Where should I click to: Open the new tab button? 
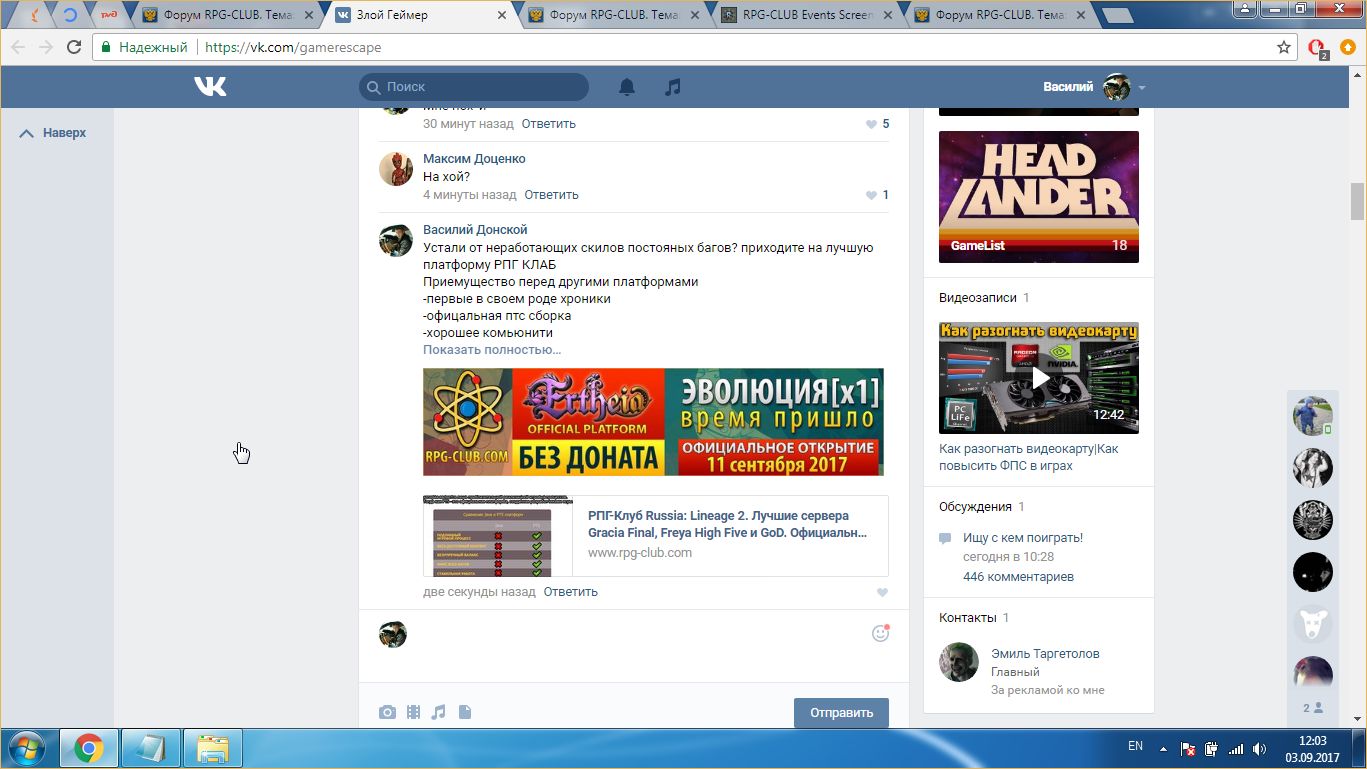click(1117, 15)
